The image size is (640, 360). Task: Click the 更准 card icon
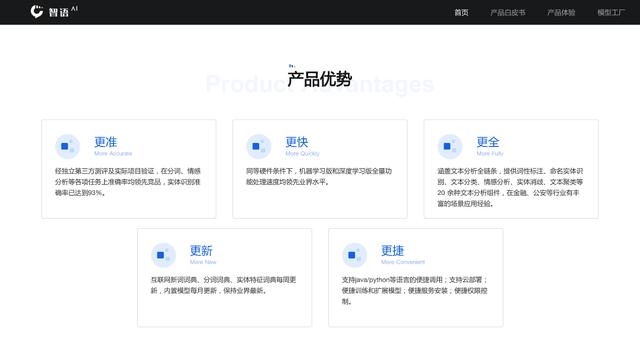pos(67,146)
